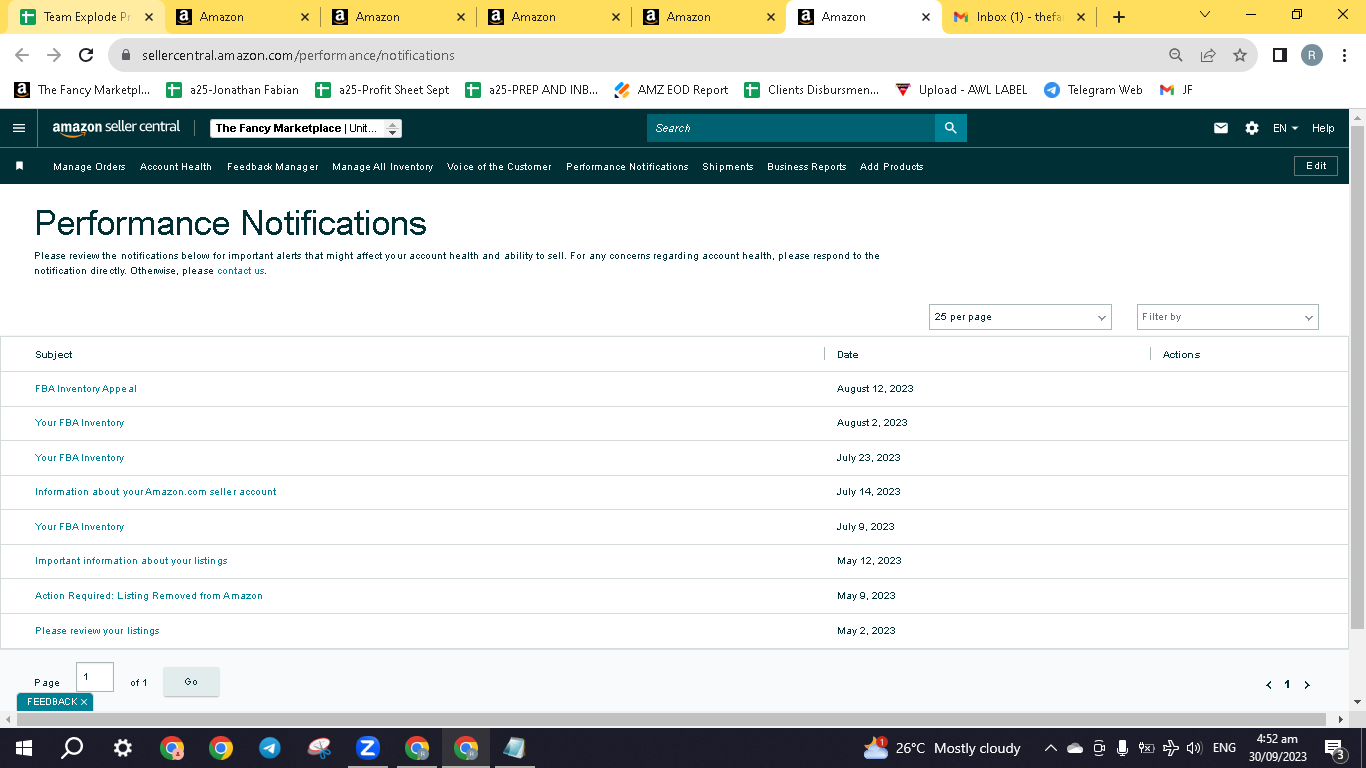Open the browser tab search chevron
Viewport: 1366px width, 768px height.
click(x=1204, y=15)
